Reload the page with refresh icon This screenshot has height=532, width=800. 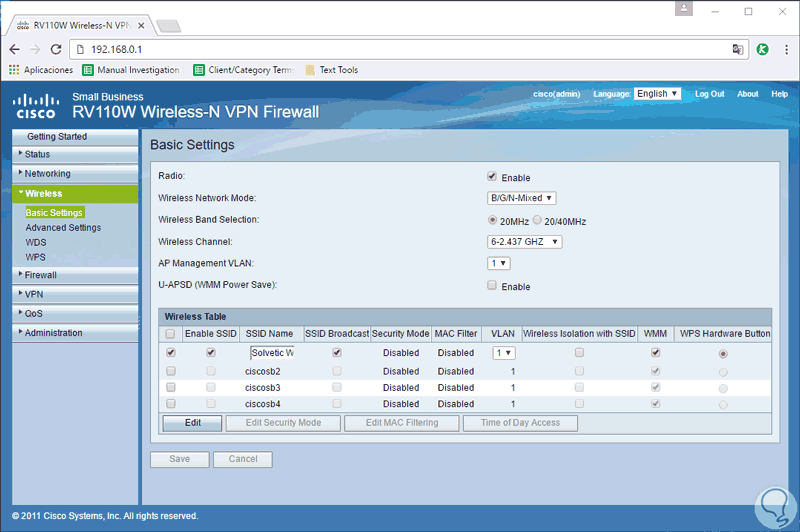click(x=56, y=49)
